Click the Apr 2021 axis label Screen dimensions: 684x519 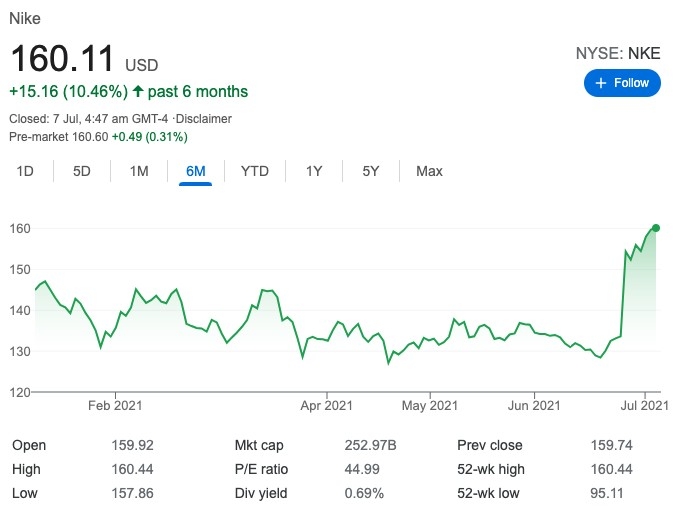tap(326, 406)
